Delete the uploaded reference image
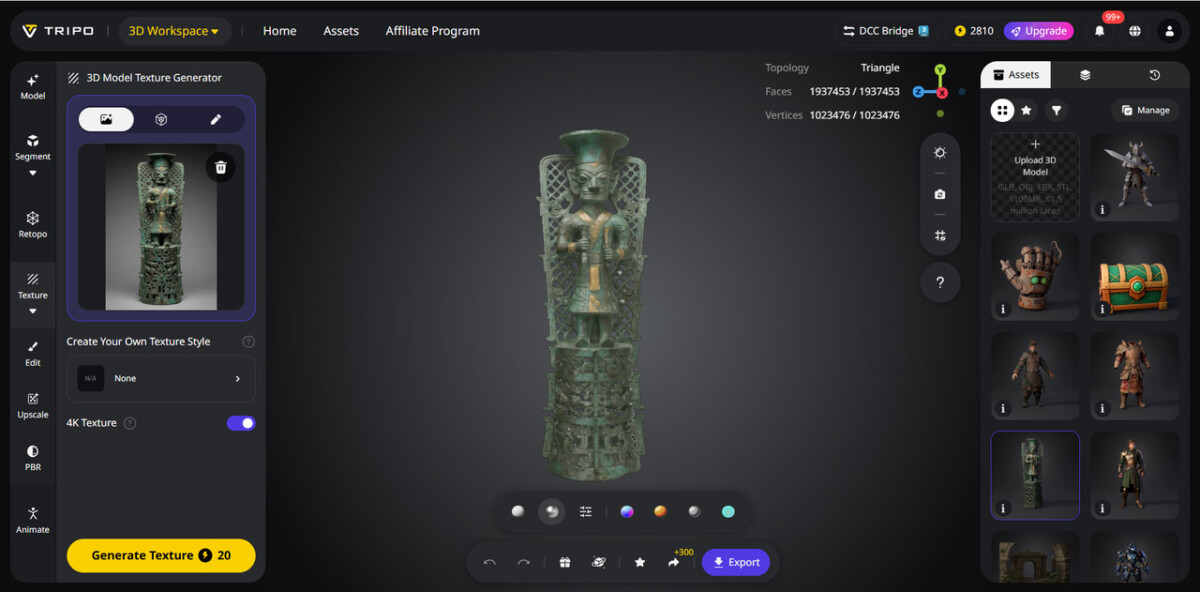 220,168
